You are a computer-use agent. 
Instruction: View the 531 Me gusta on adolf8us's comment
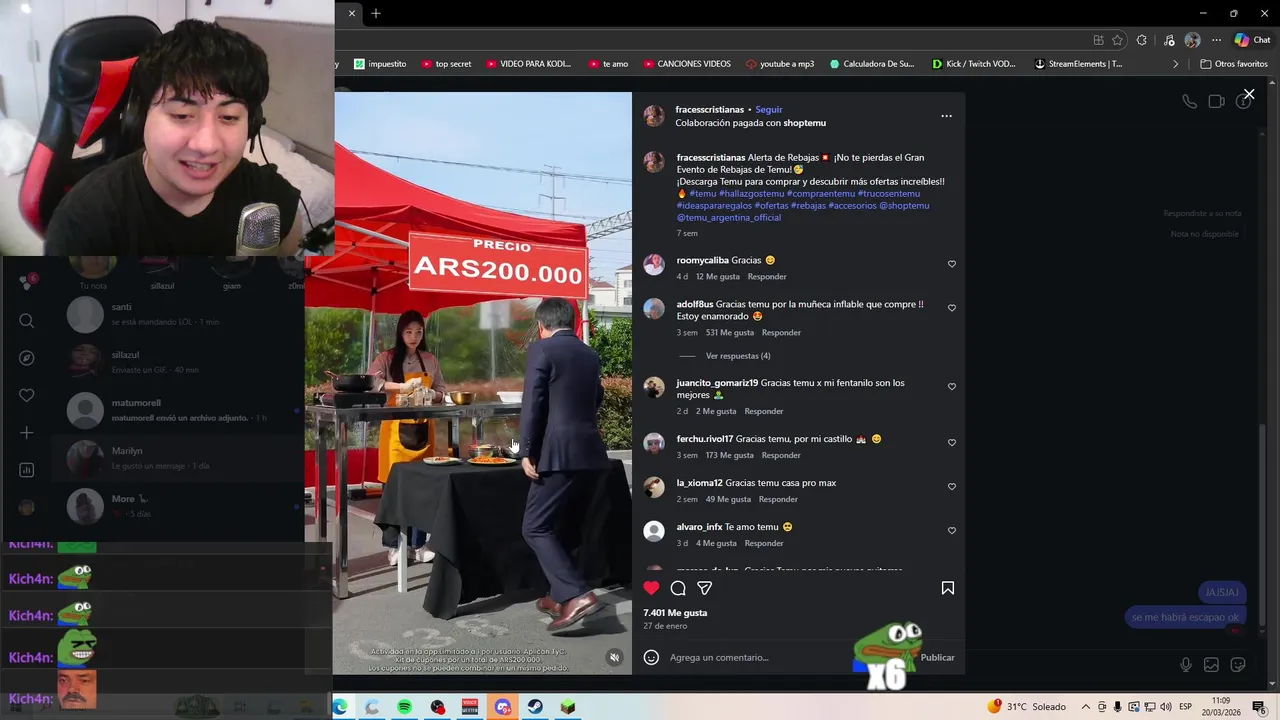(x=729, y=332)
